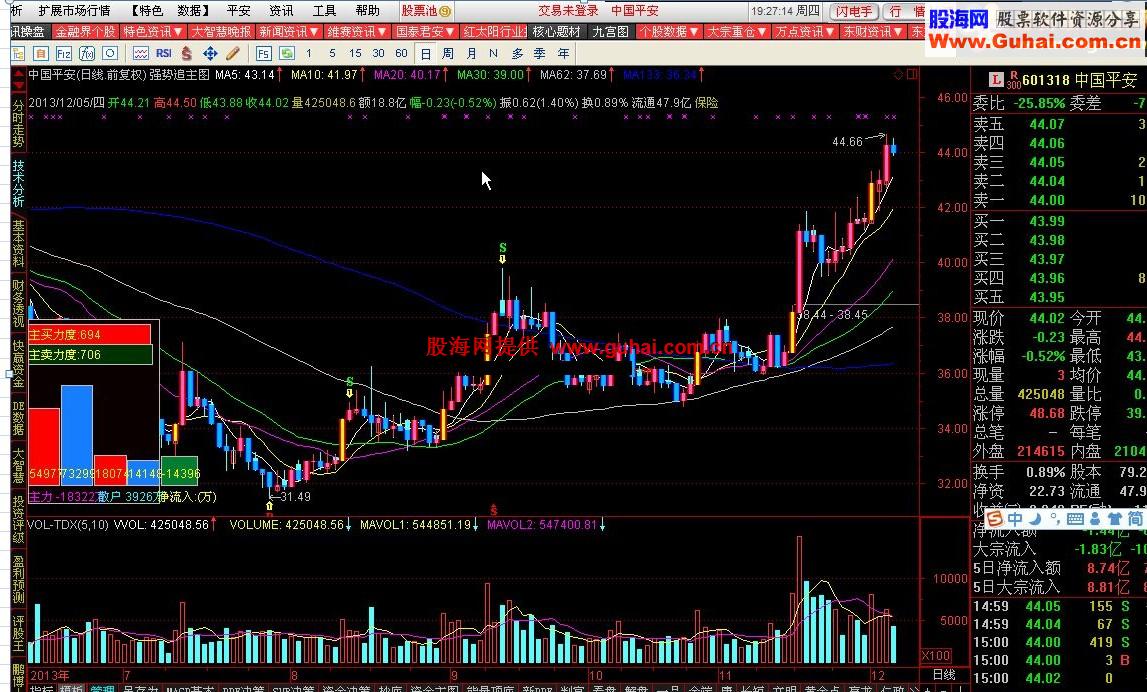Click the 闪电手 button
The width and height of the screenshot is (1147, 692).
(x=855, y=12)
